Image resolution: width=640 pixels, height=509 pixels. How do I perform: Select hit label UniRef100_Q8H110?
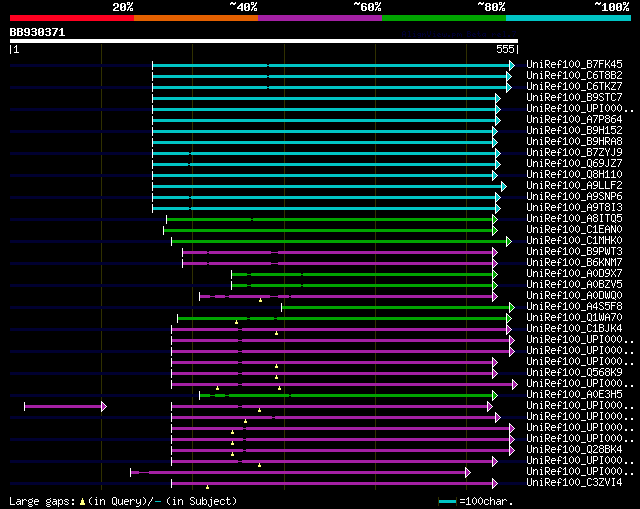[x=574, y=175]
